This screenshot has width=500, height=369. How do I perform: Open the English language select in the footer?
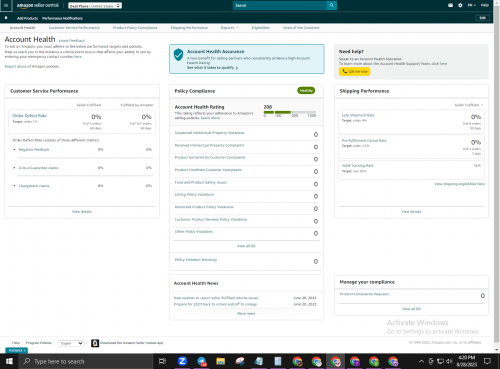(71, 343)
